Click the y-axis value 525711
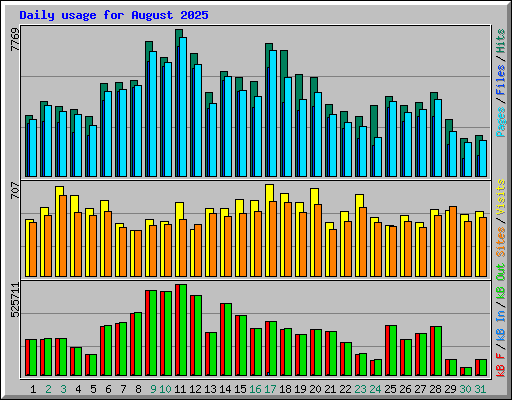This screenshot has width=512, height=400. (15, 300)
